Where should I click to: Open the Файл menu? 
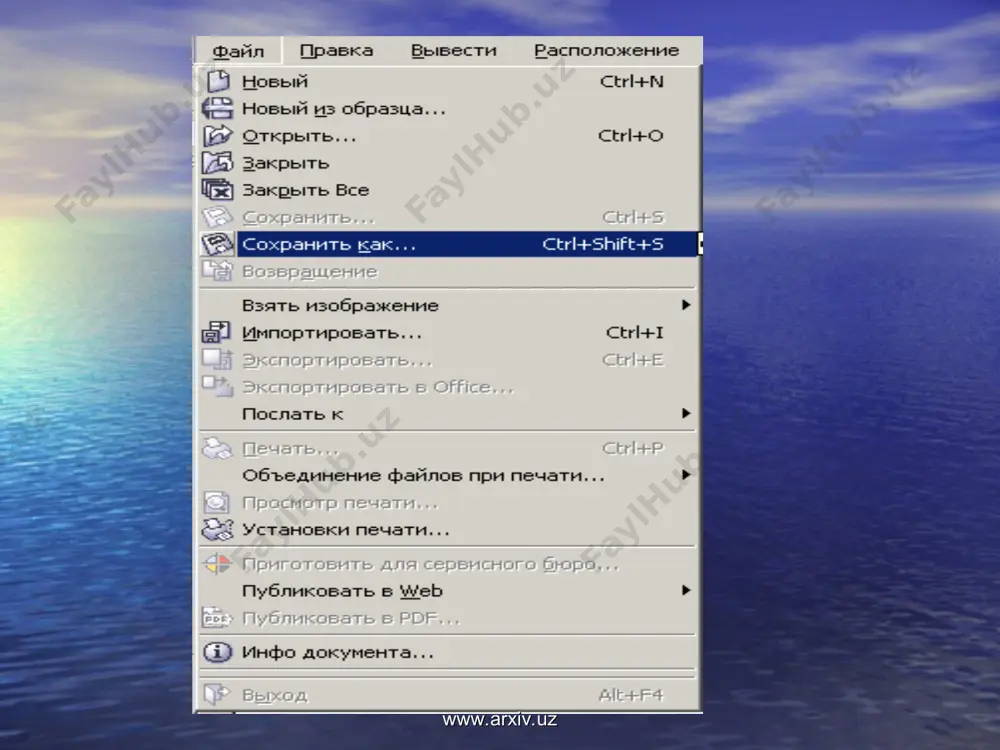click(238, 50)
